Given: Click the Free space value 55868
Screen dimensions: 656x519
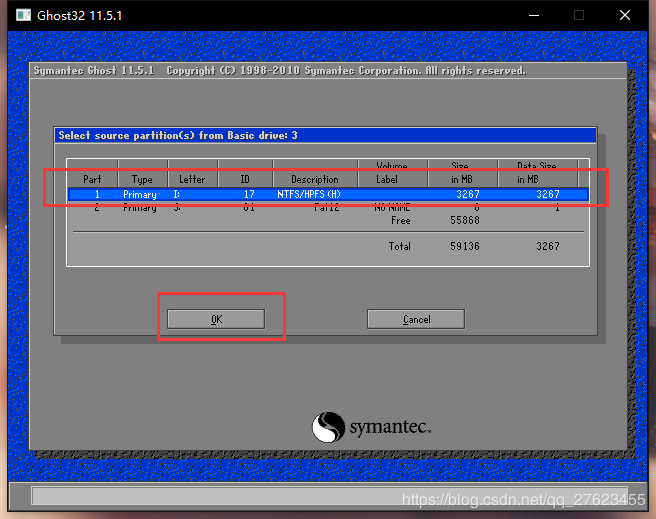Looking at the screenshot, I should pyautogui.click(x=465, y=220).
